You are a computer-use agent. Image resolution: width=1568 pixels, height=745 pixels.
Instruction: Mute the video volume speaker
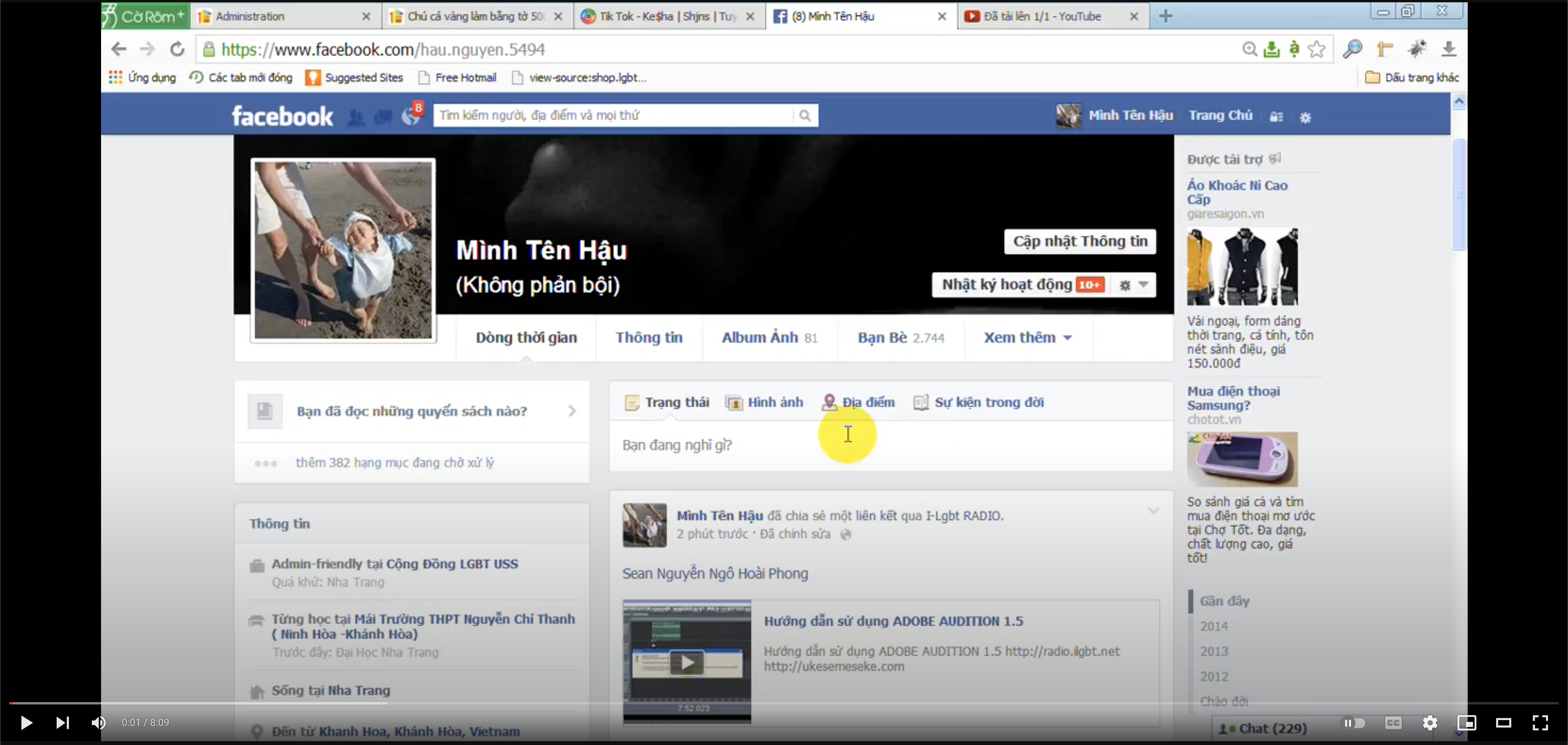tap(99, 722)
